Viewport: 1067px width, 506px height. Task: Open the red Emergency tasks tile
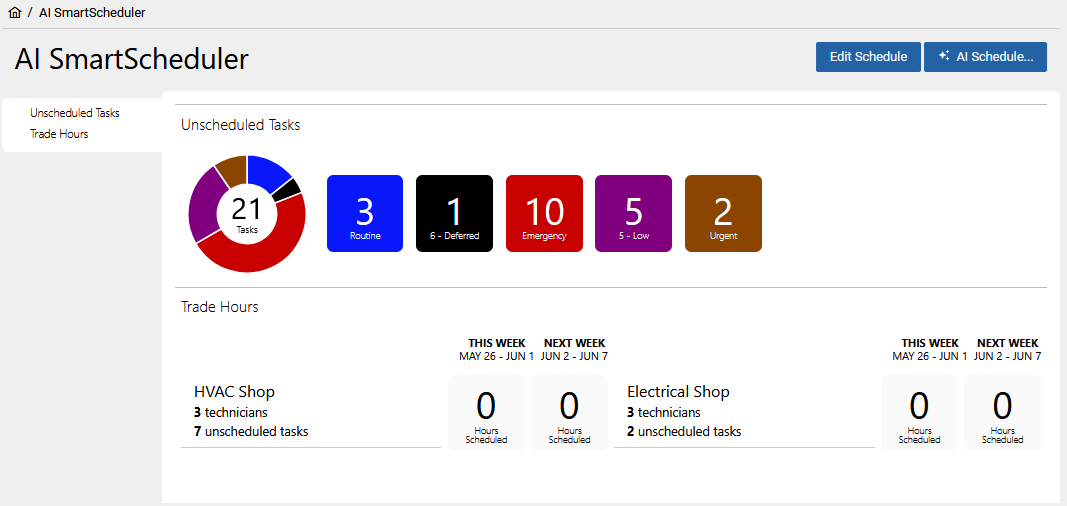(544, 213)
